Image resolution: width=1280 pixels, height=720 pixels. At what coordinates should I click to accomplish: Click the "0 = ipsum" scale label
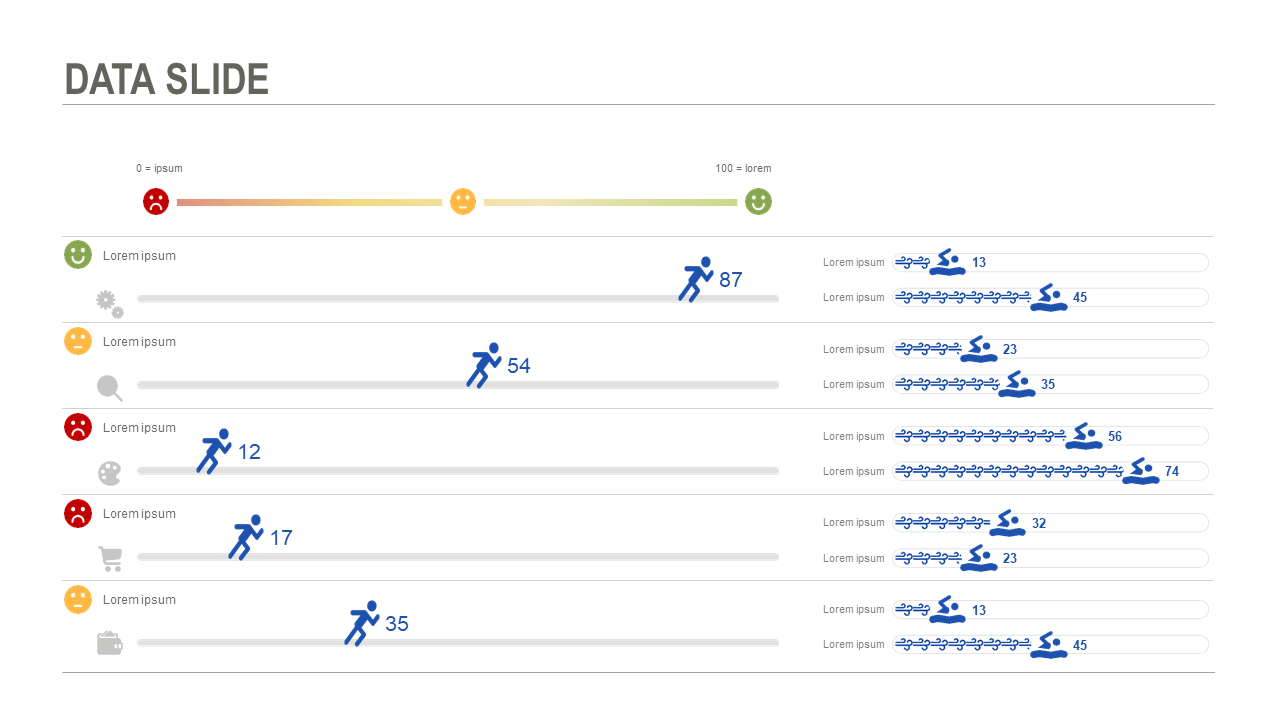pyautogui.click(x=160, y=169)
